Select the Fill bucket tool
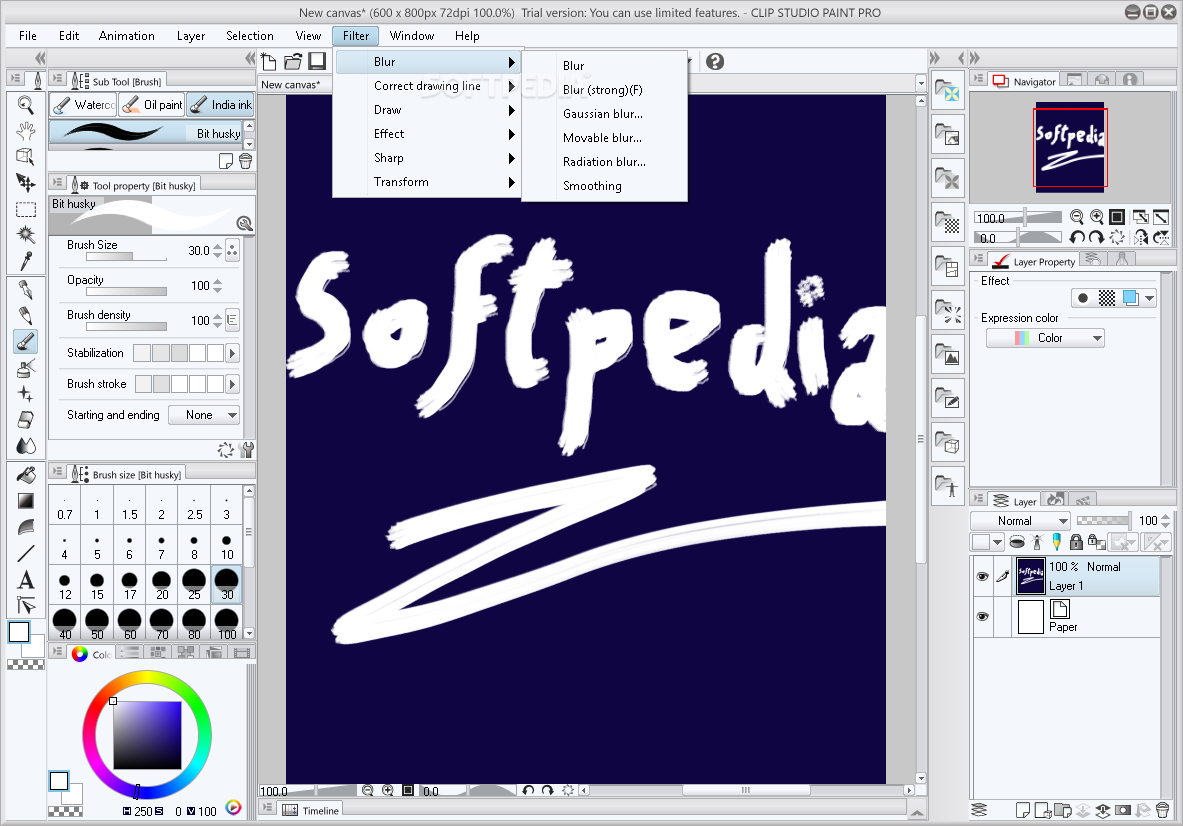 point(26,475)
